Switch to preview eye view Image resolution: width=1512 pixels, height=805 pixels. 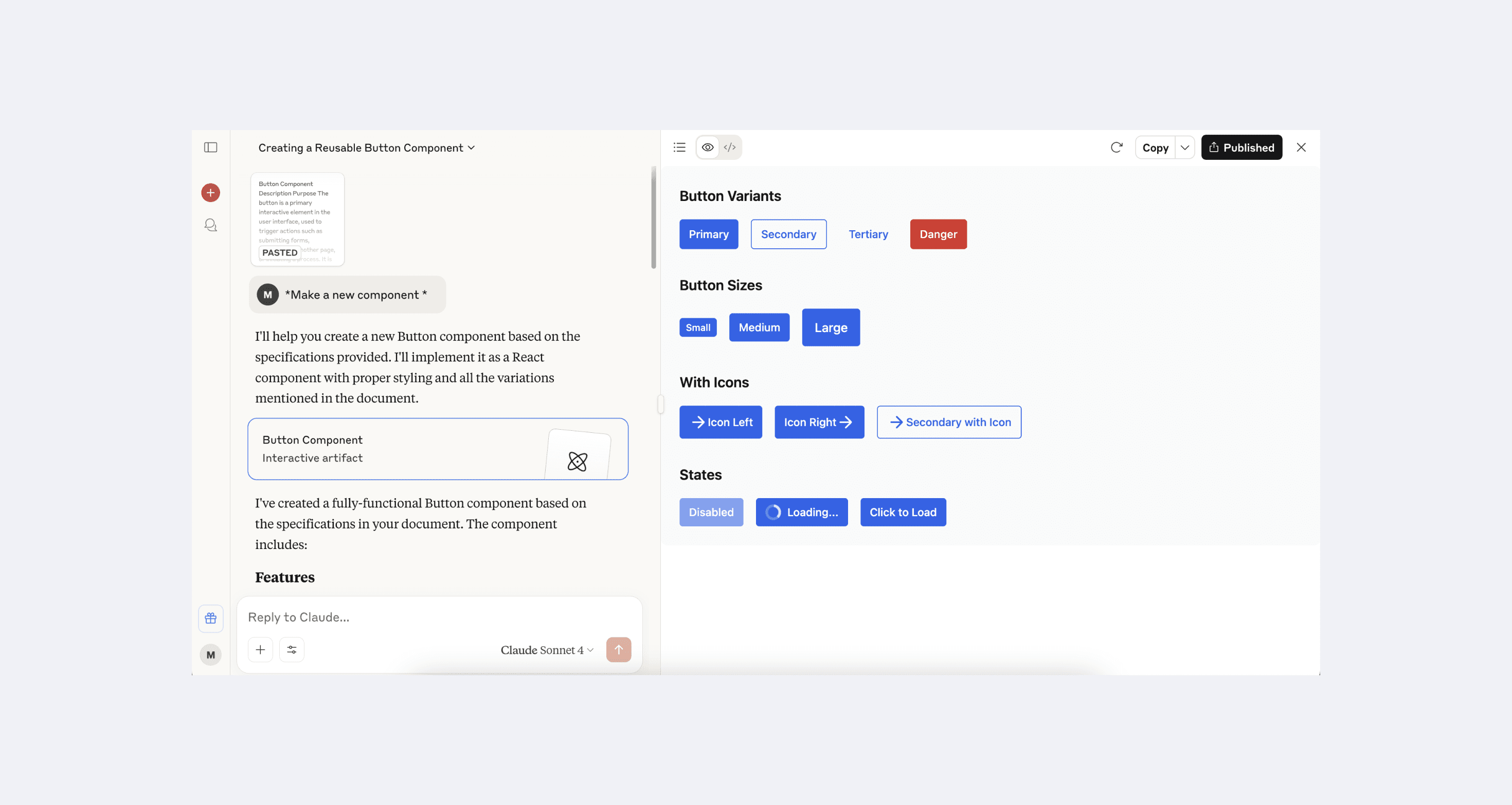708,147
